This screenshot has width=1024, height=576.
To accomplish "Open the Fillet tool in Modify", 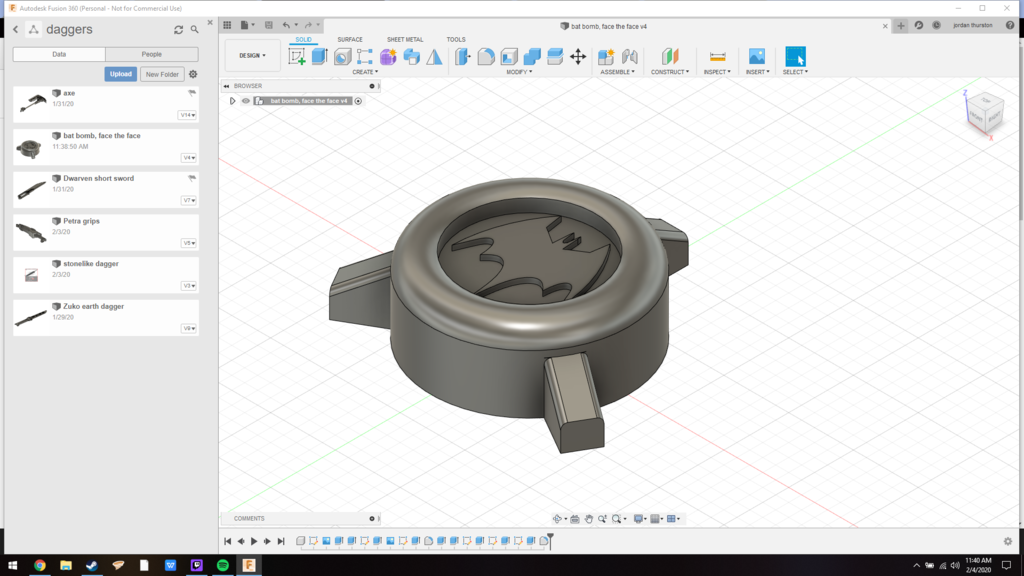I will pyautogui.click(x=485, y=57).
